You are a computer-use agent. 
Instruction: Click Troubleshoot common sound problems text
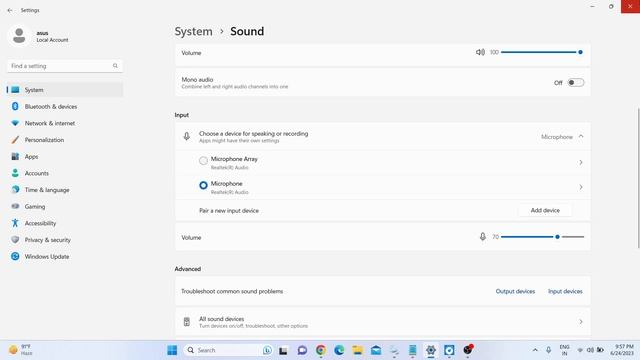click(x=232, y=291)
